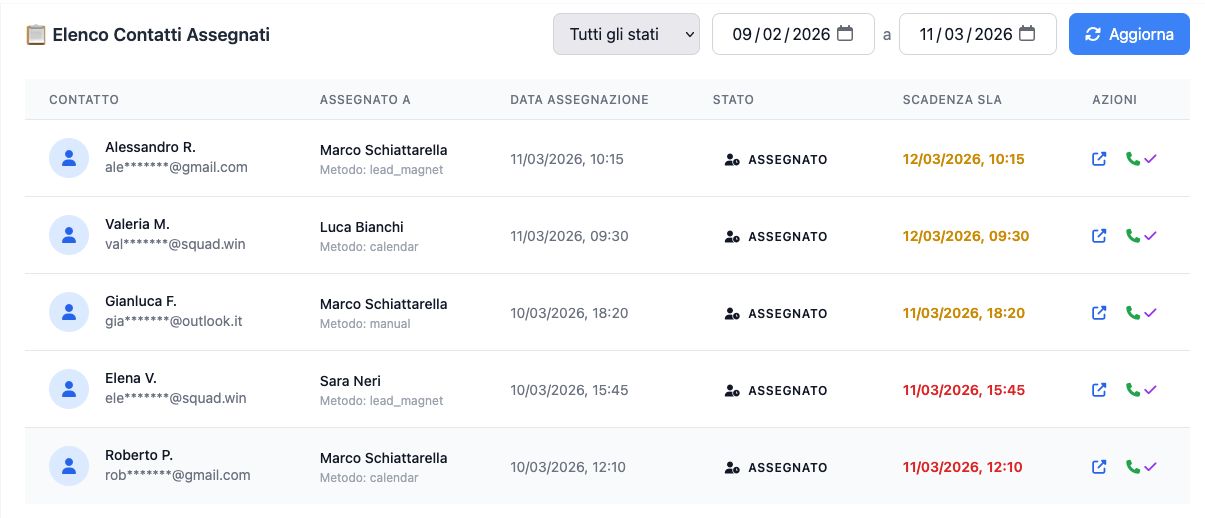Select the 'Scadenza SLA' column header
The image size is (1205, 518).
[951, 100]
